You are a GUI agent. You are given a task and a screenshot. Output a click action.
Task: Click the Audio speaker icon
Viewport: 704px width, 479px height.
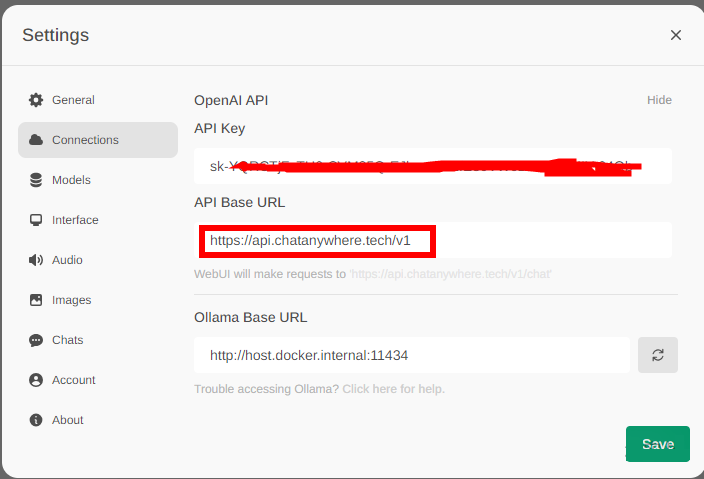(36, 260)
